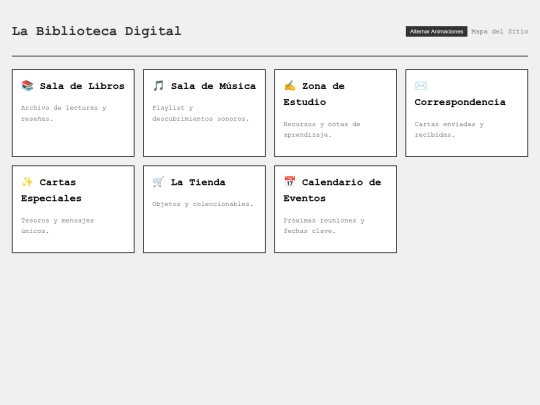This screenshot has height=405, width=540.
Task: Toggle animations with Alternar Animaciones button
Action: click(436, 31)
